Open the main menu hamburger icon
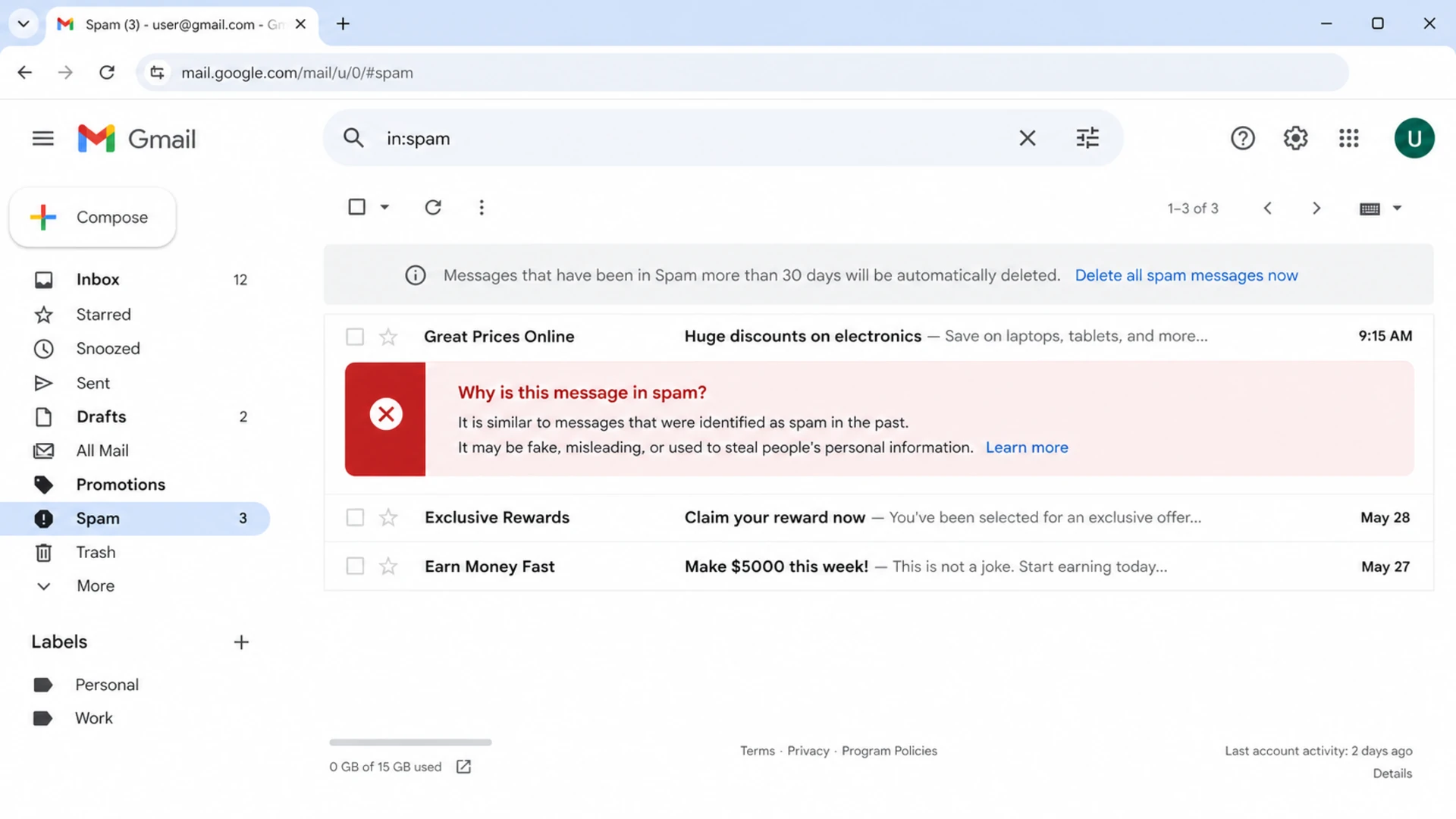The image size is (1456, 819). coord(43,138)
